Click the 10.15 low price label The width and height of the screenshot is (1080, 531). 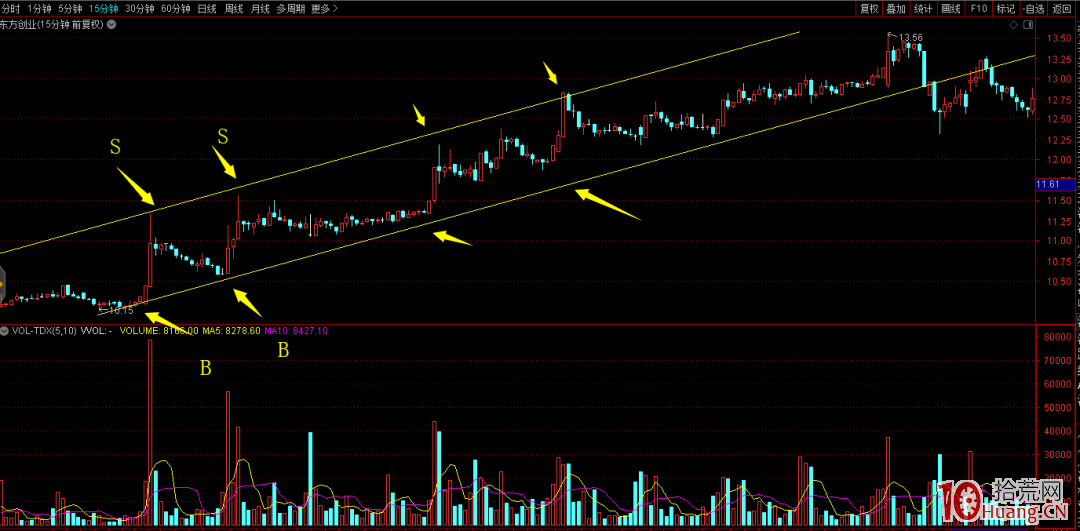(x=120, y=311)
